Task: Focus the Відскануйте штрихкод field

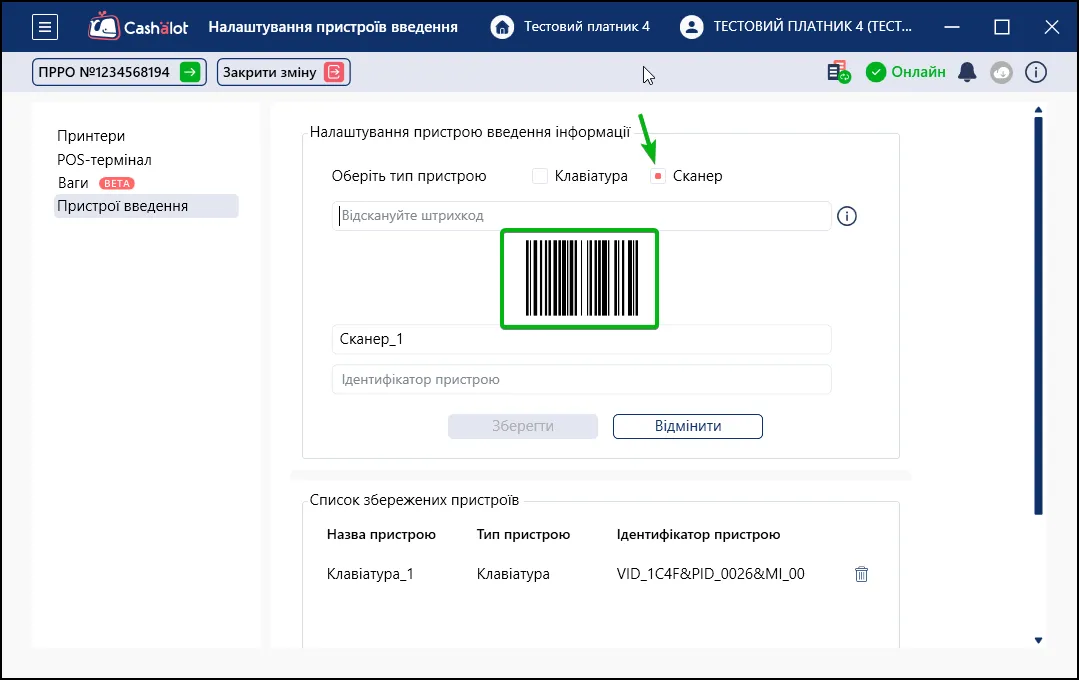Action: click(581, 216)
